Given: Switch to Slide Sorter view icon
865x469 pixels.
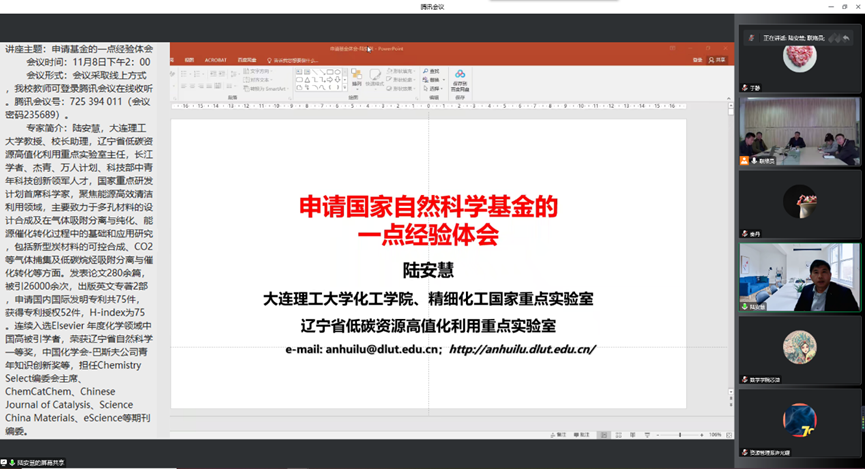Looking at the screenshot, I should click(620, 435).
